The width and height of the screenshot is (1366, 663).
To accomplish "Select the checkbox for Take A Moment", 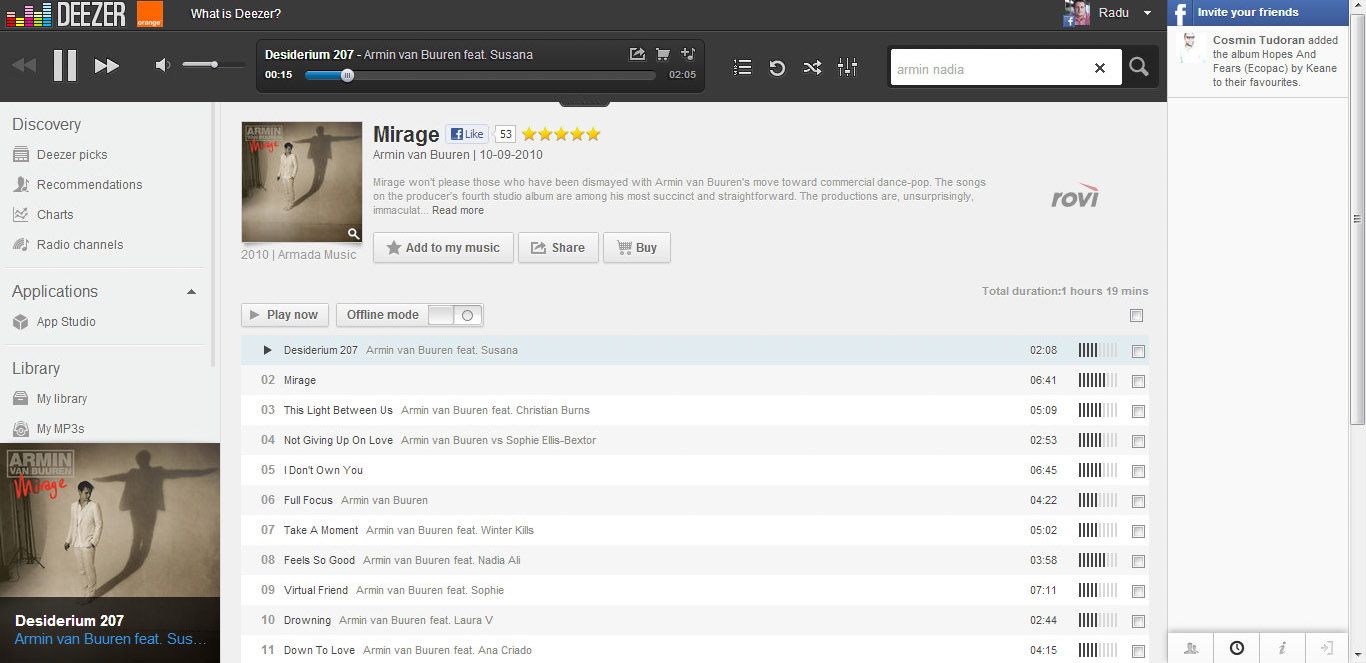I will point(1139,531).
